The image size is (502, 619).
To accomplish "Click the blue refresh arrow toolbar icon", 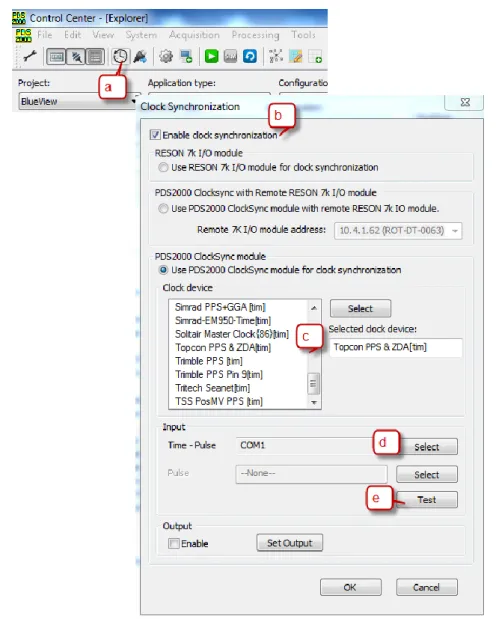I will click(250, 56).
